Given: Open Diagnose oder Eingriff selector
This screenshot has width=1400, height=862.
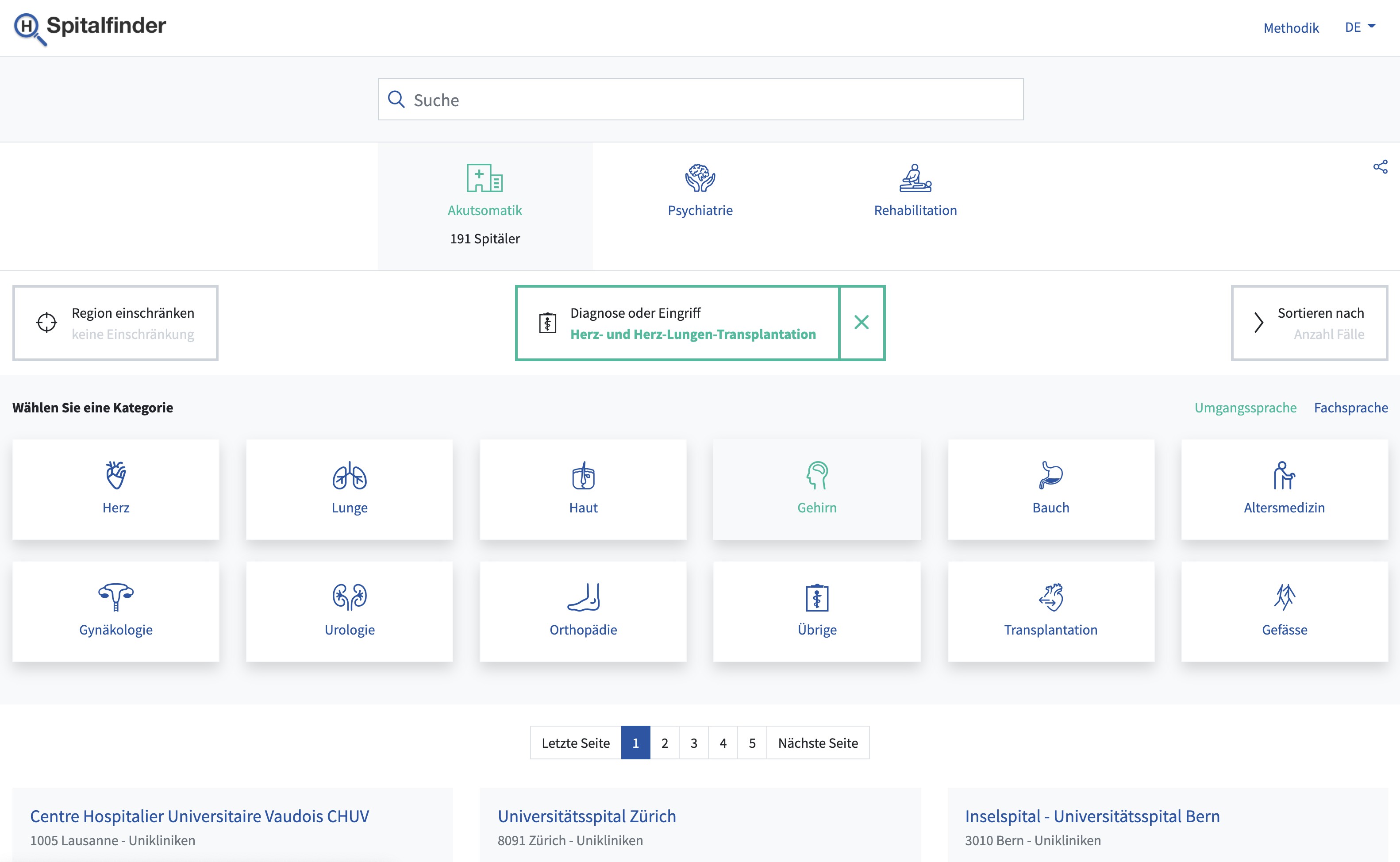Looking at the screenshot, I should [677, 323].
